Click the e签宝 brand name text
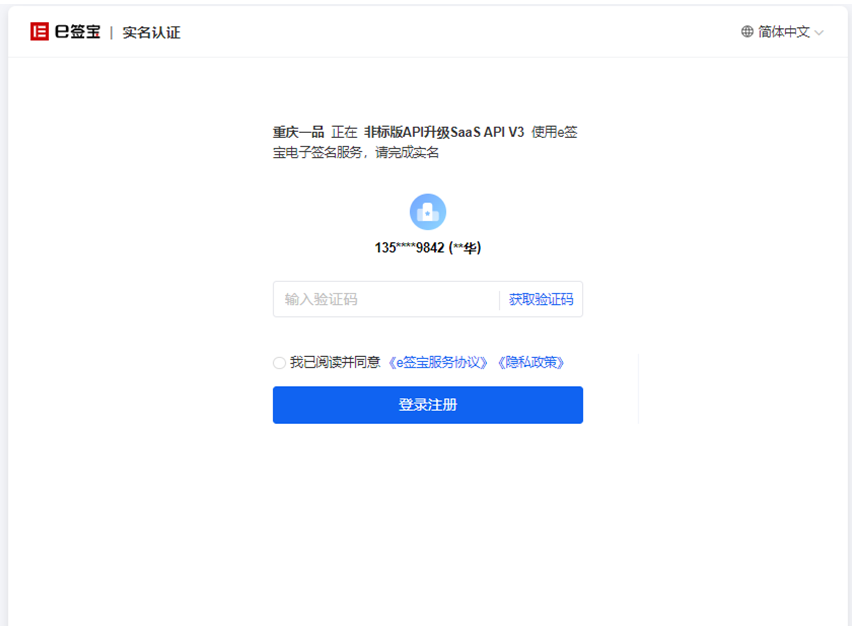This screenshot has width=852, height=626. point(78,32)
